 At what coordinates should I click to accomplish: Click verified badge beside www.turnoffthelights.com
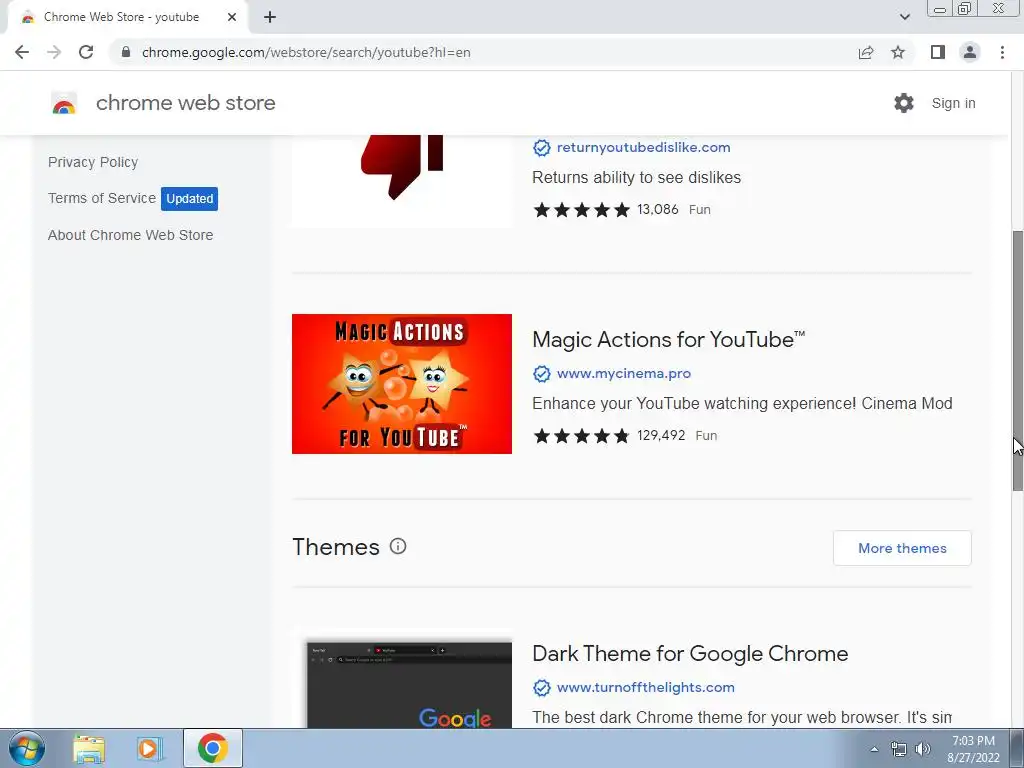[x=541, y=688]
